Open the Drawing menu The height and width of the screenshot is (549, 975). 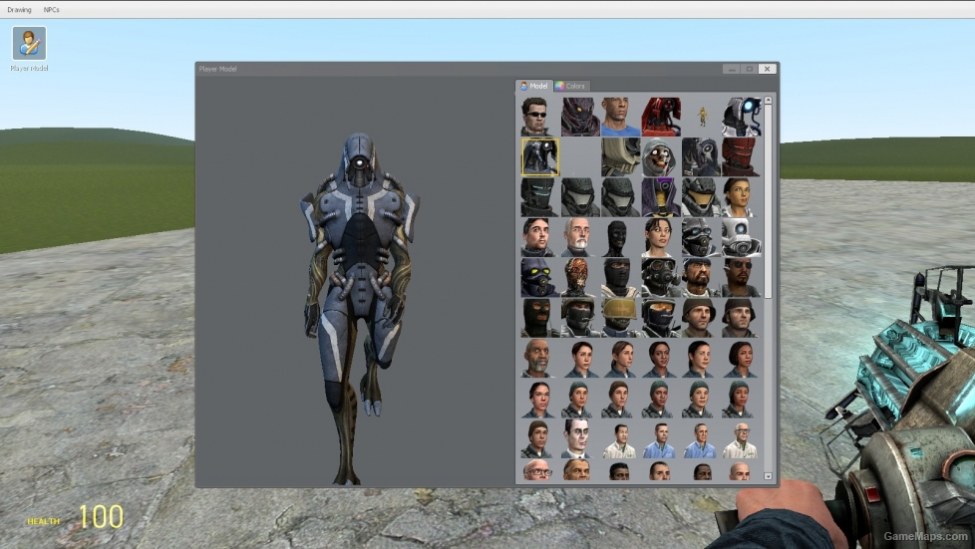tap(19, 10)
